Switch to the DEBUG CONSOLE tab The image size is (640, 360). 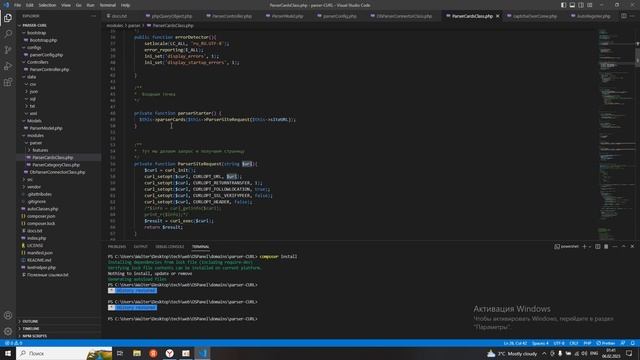click(170, 247)
